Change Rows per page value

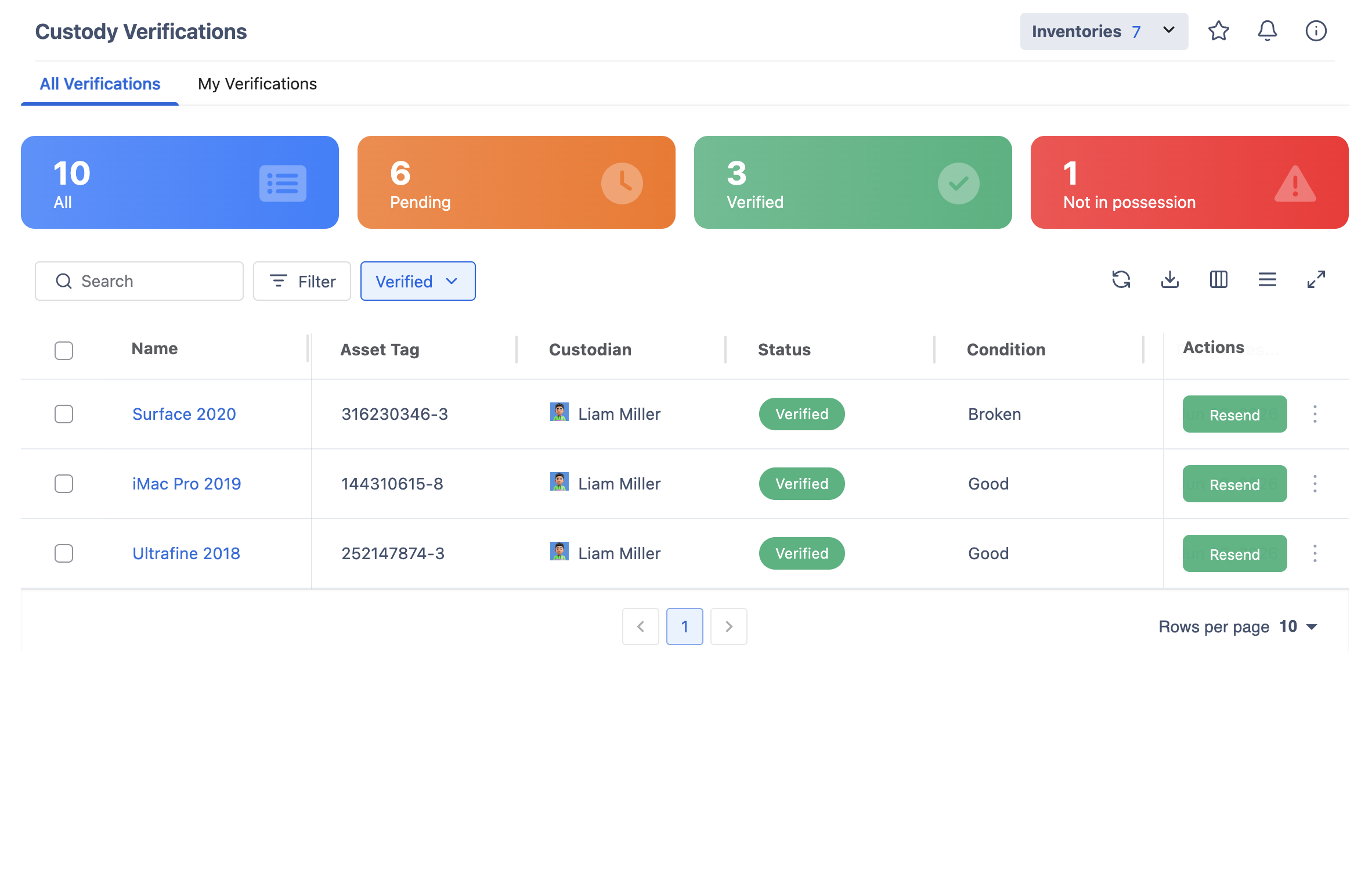pyautogui.click(x=1298, y=627)
